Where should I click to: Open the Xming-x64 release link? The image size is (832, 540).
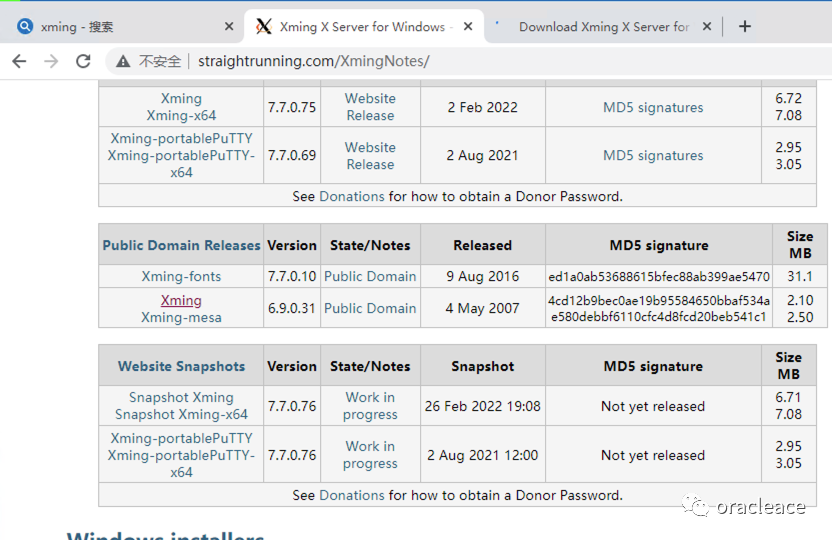point(181,116)
